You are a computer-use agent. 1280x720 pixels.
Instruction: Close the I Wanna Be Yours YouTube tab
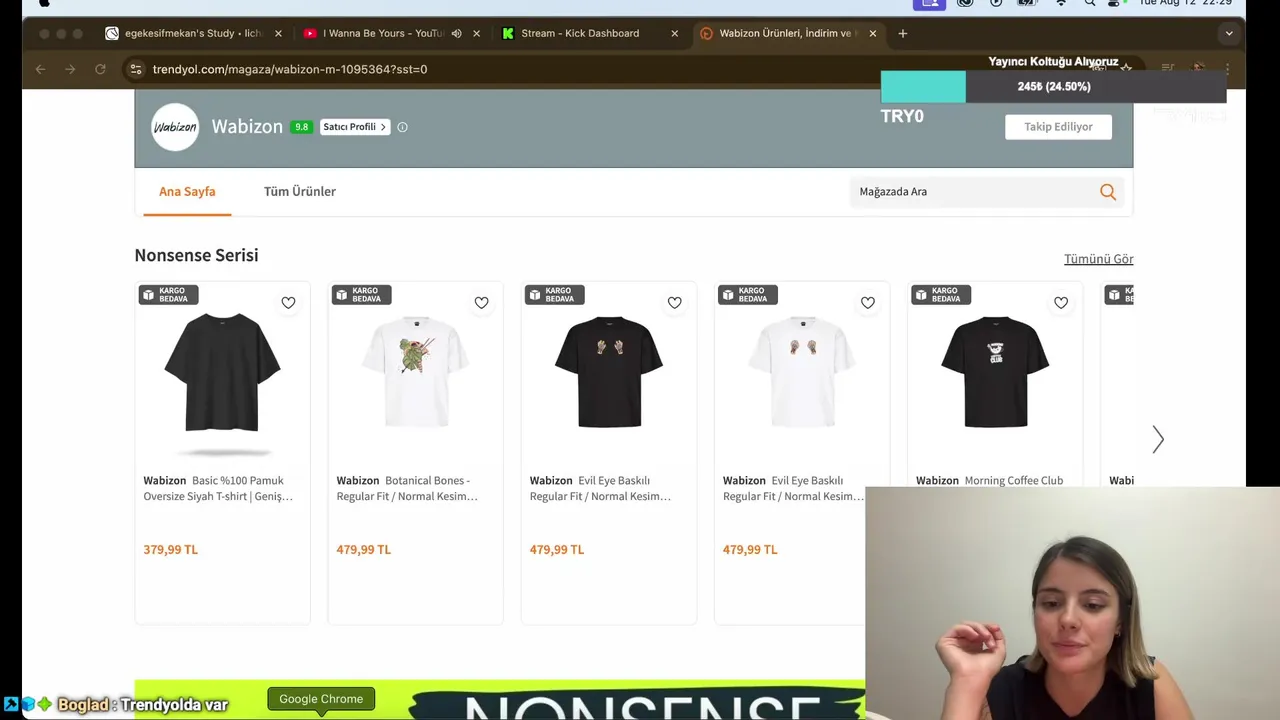point(476,33)
